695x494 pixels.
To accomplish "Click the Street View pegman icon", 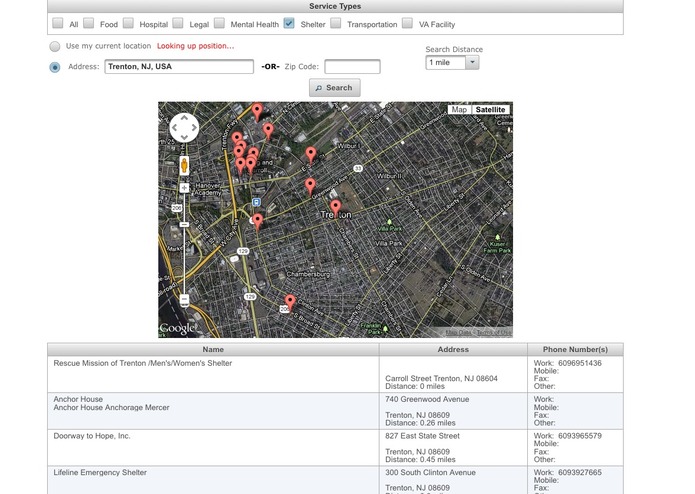I will [x=184, y=166].
